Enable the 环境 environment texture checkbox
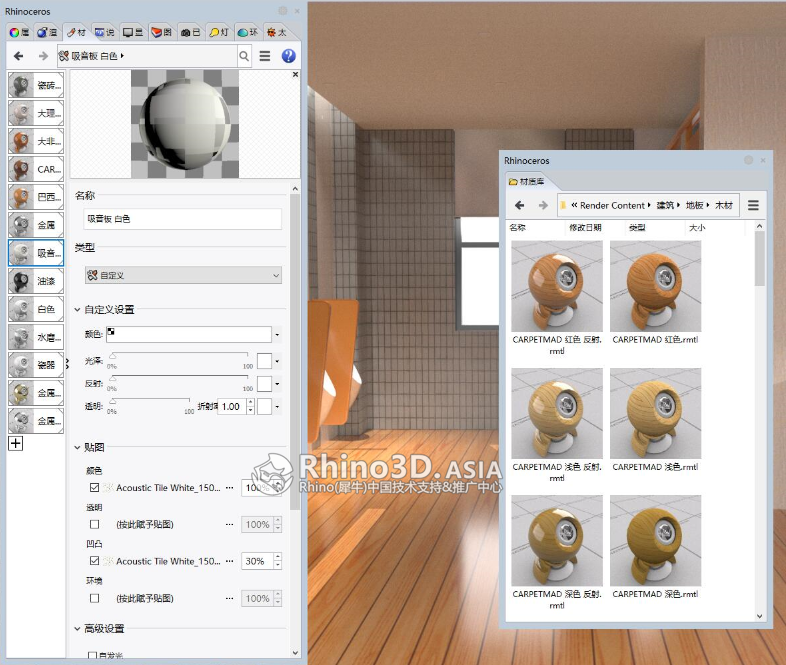Viewport: 786px width, 665px height. (x=94, y=598)
